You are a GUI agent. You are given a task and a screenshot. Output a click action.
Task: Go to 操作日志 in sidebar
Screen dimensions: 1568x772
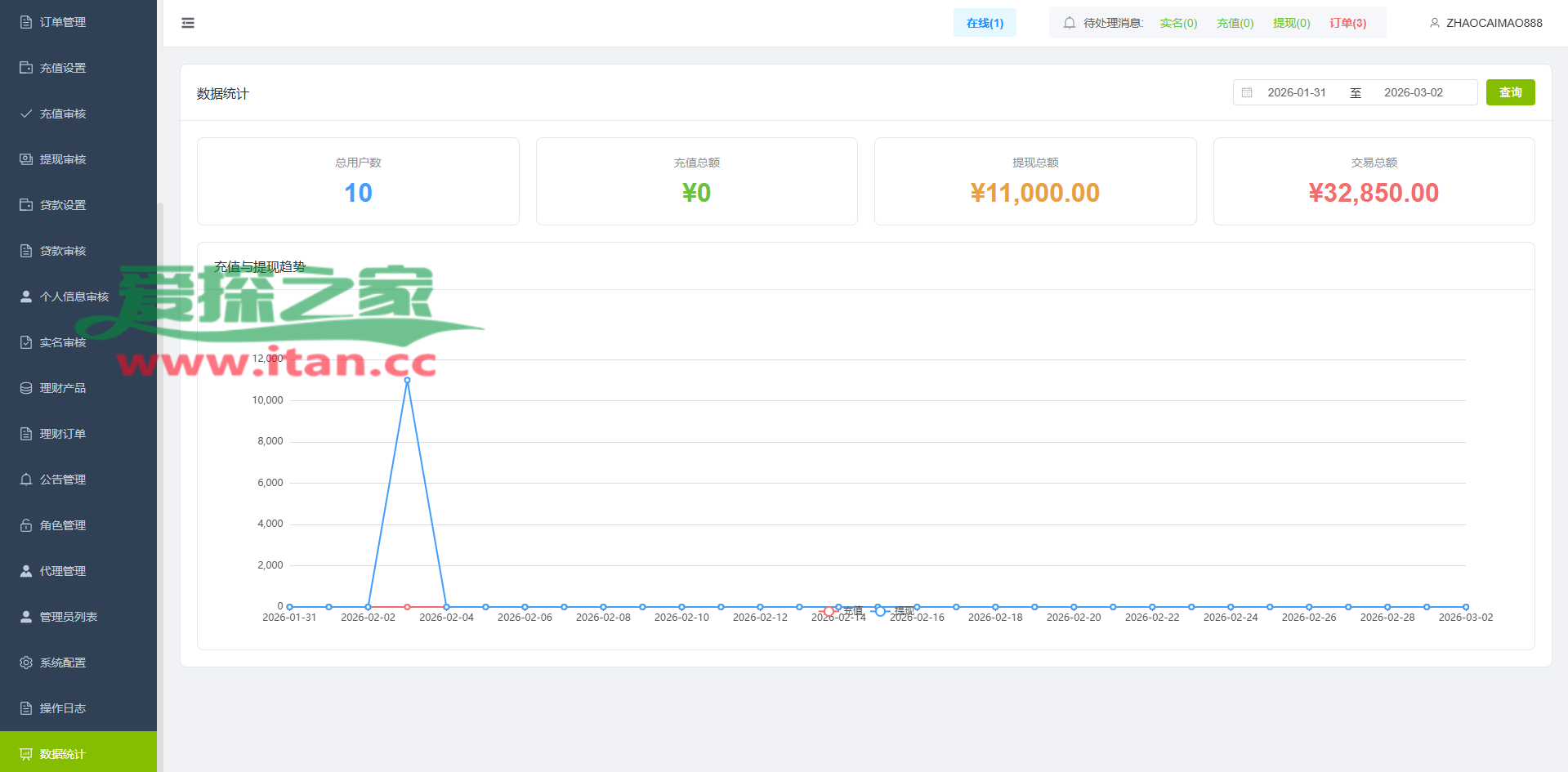(x=63, y=708)
